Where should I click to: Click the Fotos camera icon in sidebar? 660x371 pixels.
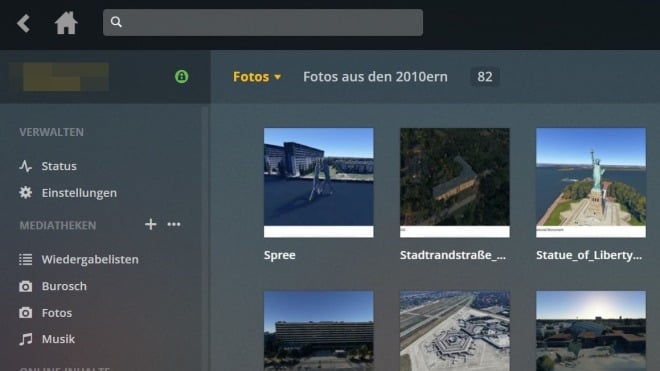25,313
